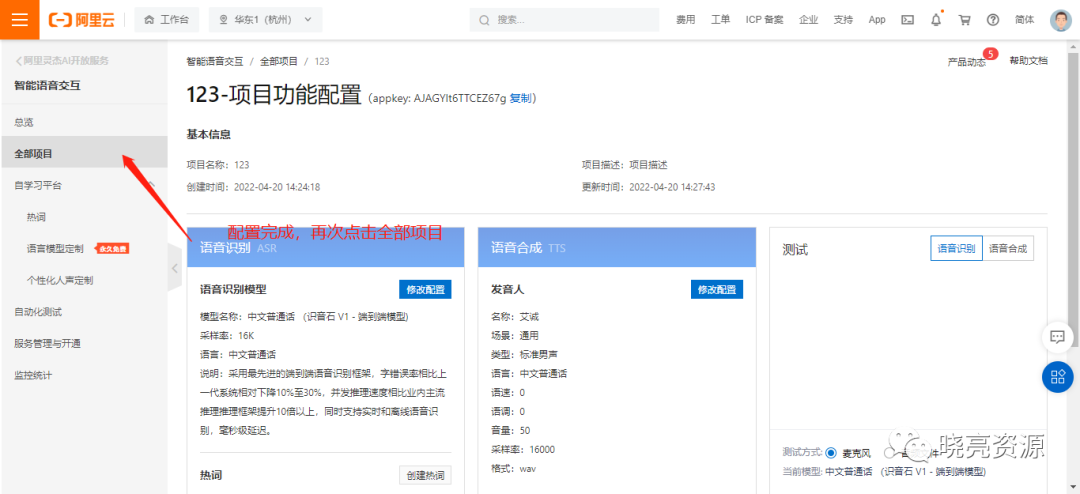Open 语言模型定制 in the sidebar
This screenshot has width=1080, height=494.
click(56, 249)
